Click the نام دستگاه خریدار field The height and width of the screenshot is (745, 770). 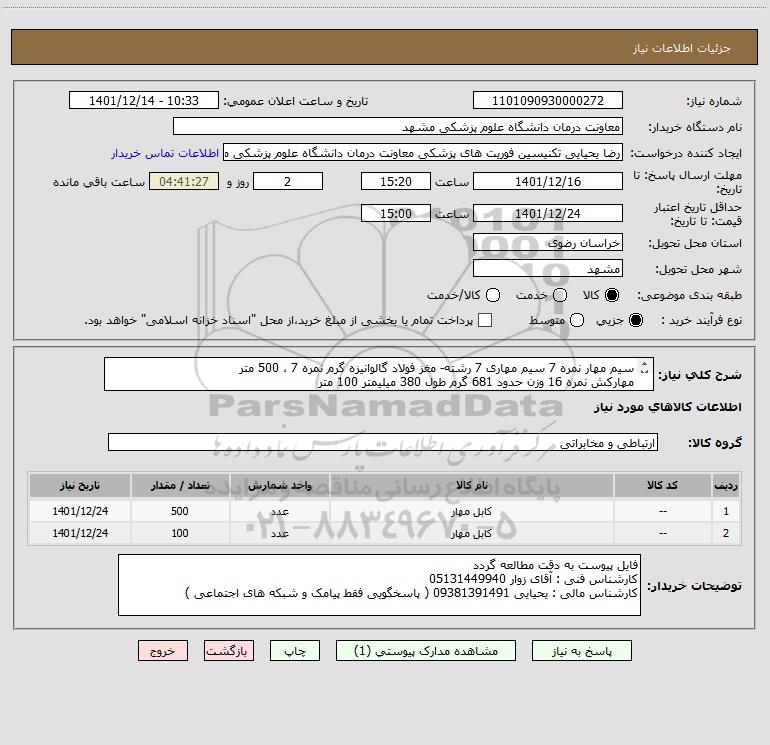point(398,126)
